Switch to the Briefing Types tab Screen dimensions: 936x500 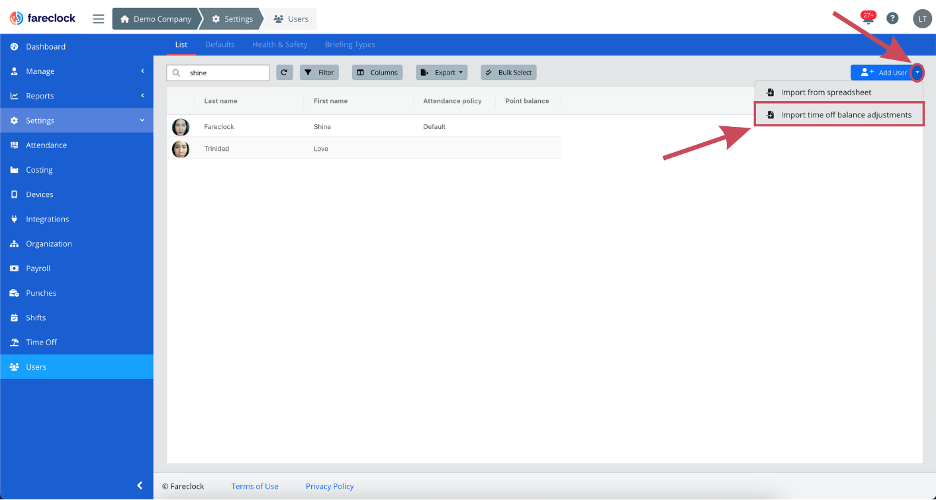(x=350, y=45)
